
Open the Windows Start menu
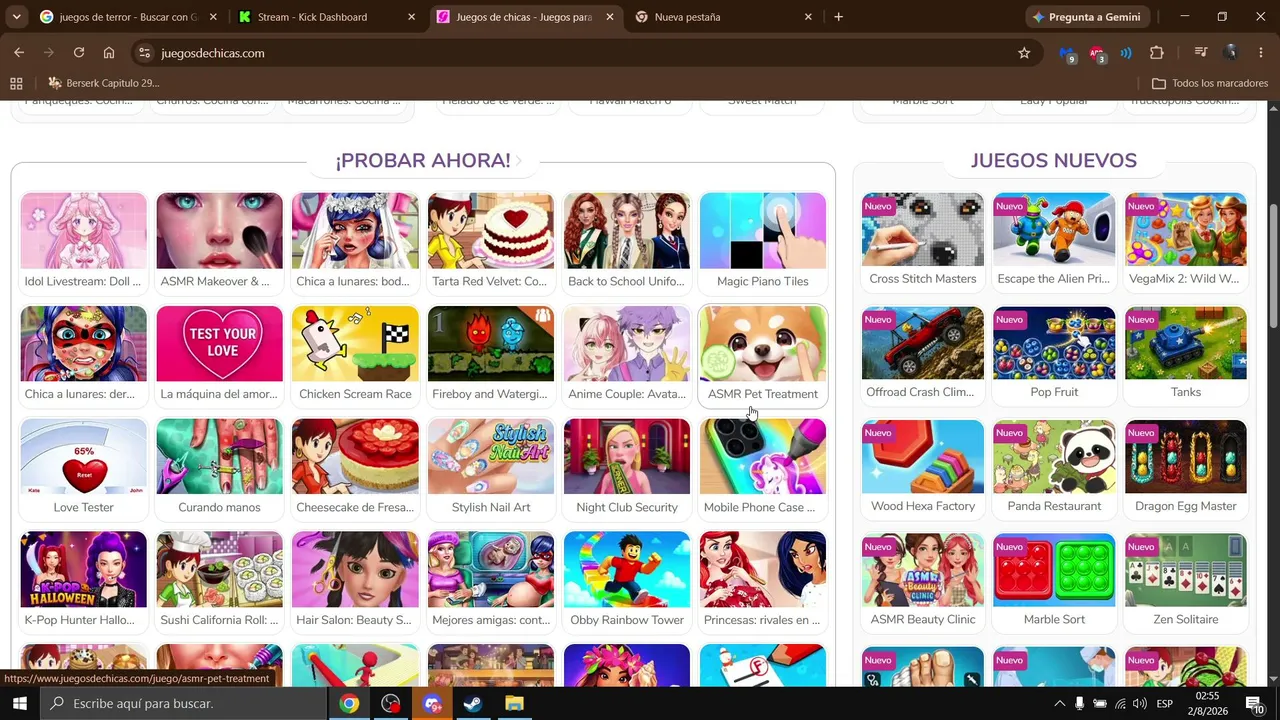[x=19, y=703]
